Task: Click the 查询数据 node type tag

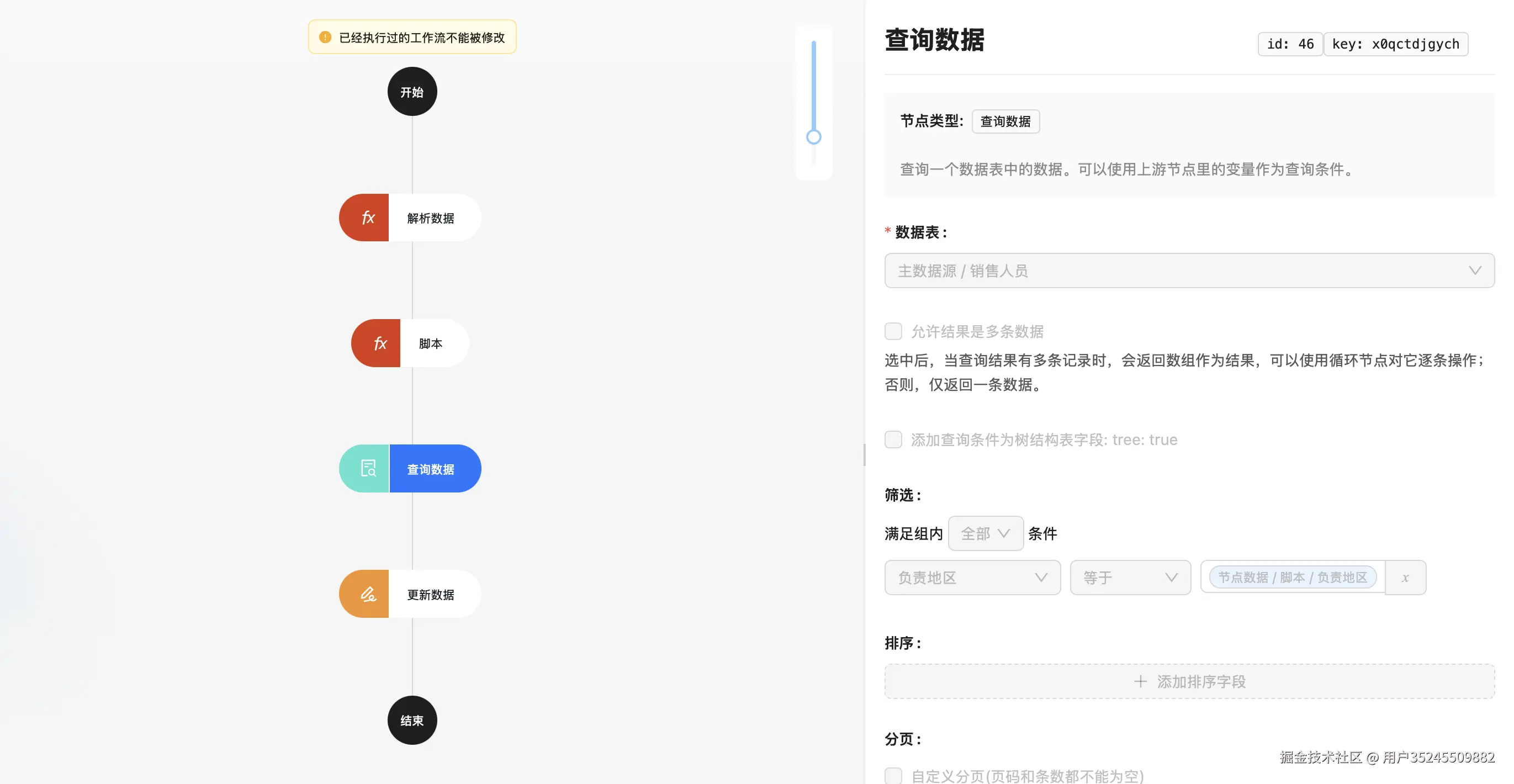Action: pos(1005,121)
